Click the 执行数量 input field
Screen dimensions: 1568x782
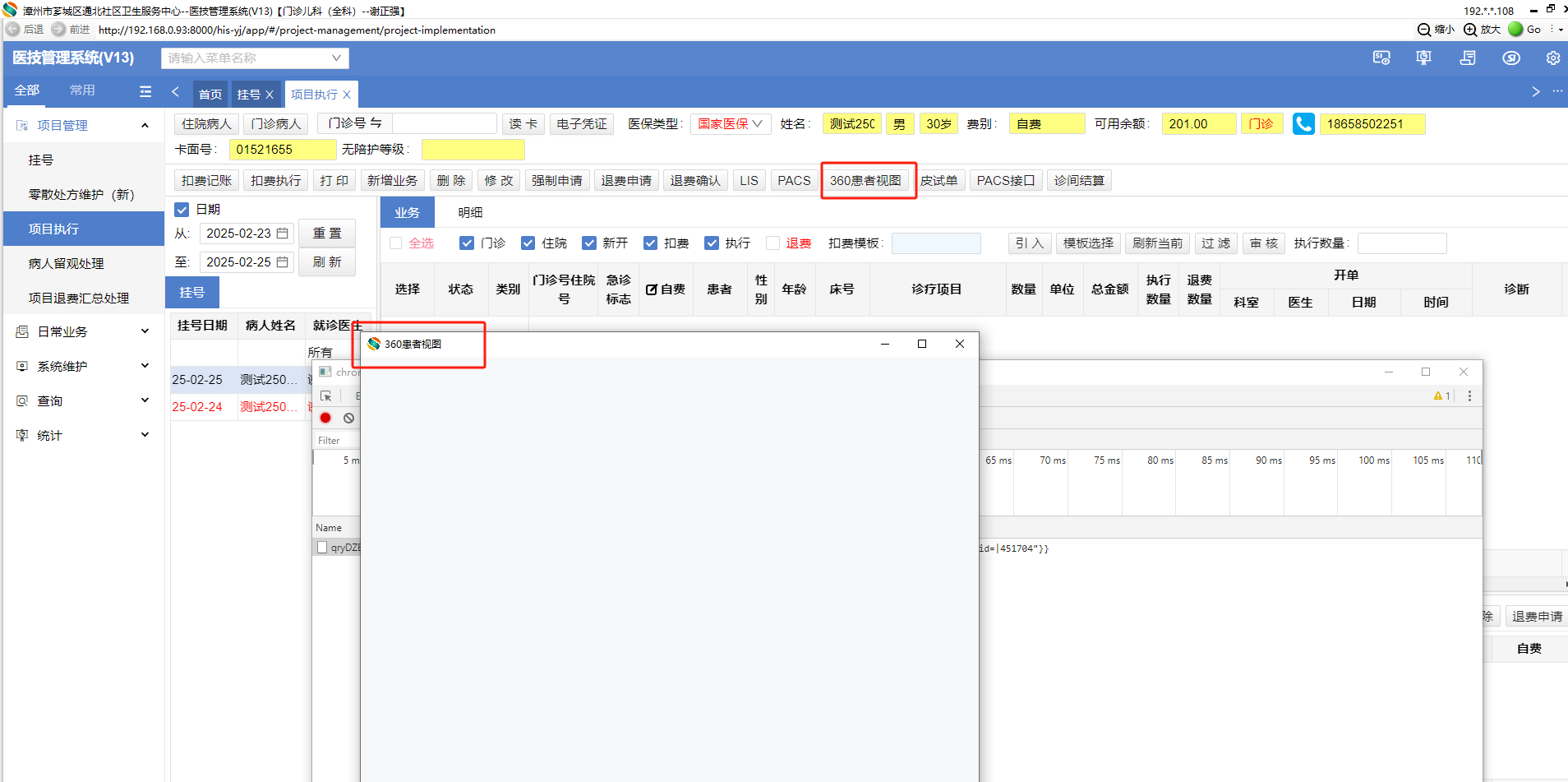click(x=1402, y=243)
